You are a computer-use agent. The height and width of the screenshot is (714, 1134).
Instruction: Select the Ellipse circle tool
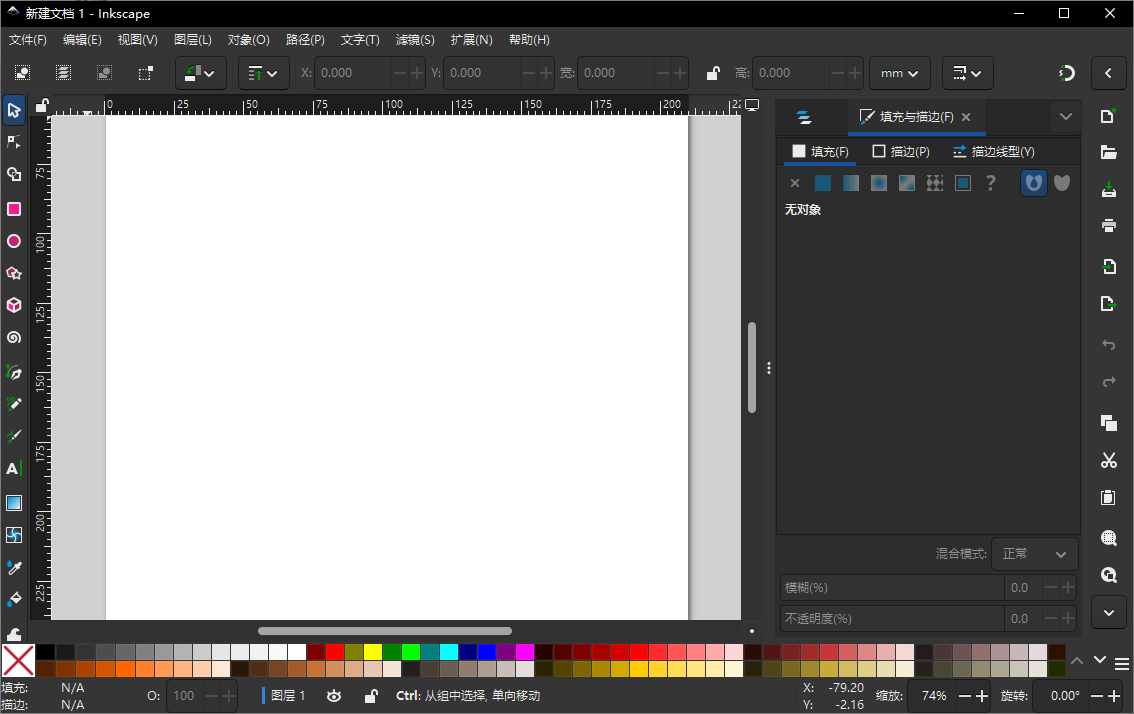tap(14, 241)
